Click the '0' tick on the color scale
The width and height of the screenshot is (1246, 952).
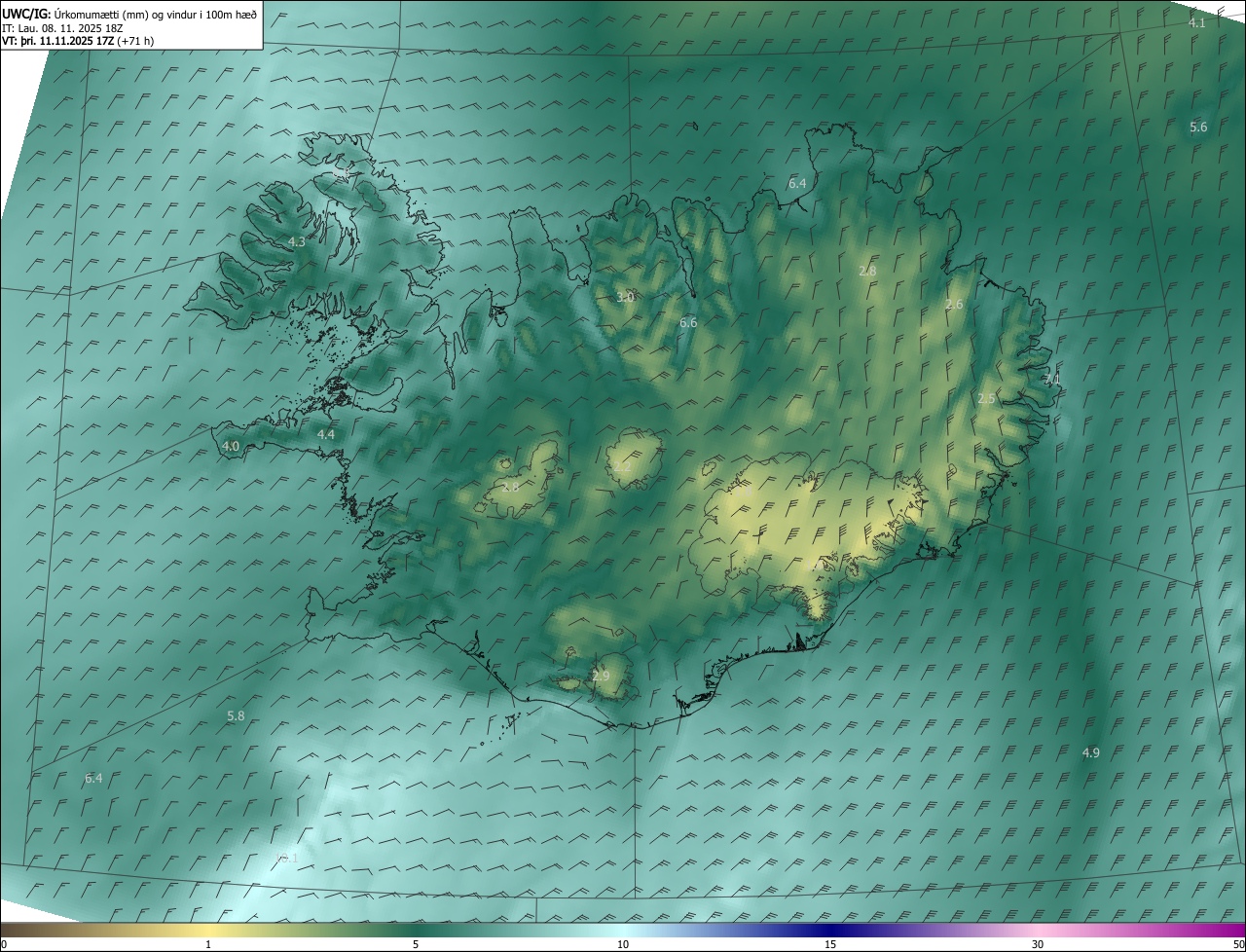(x=4, y=944)
